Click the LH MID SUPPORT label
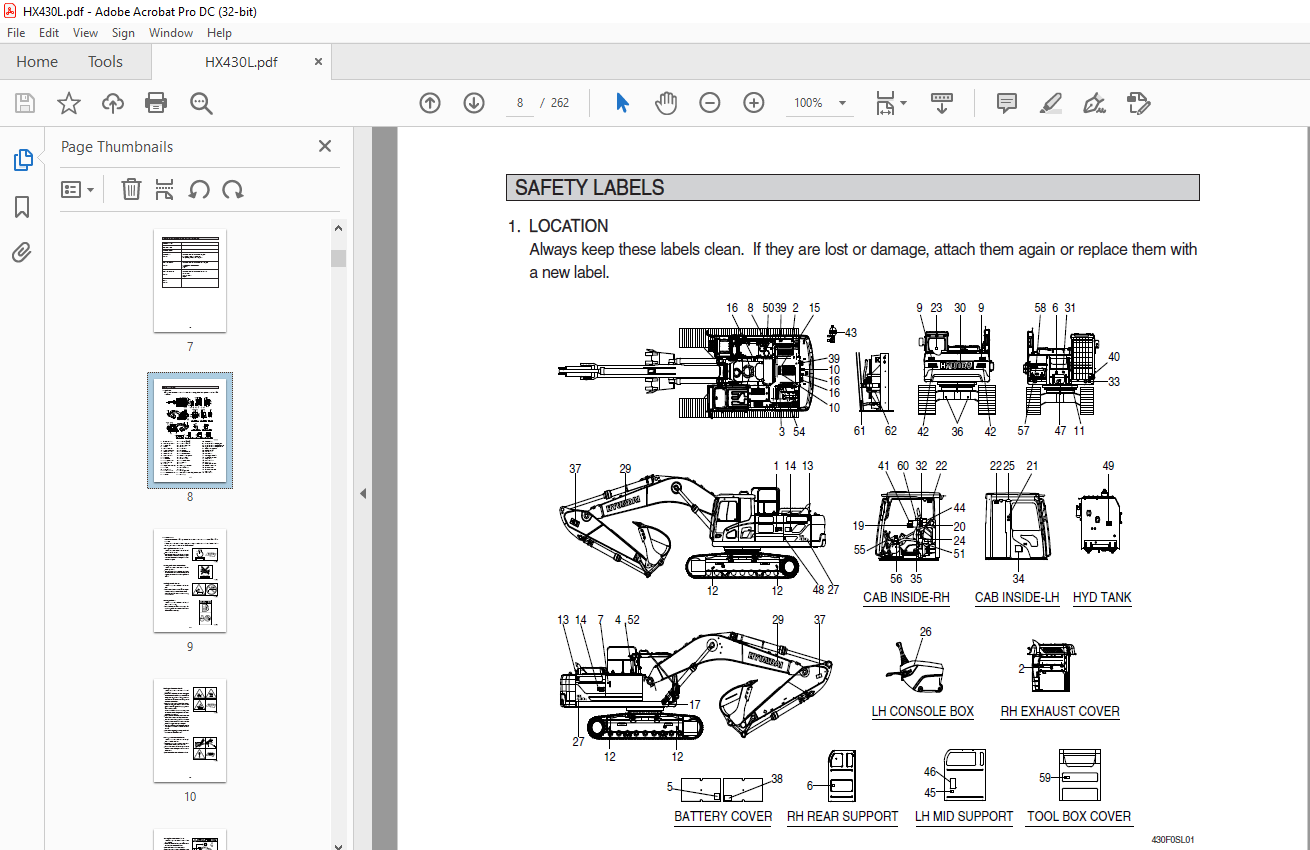Viewport: 1310px width, 850px height. [x=964, y=817]
